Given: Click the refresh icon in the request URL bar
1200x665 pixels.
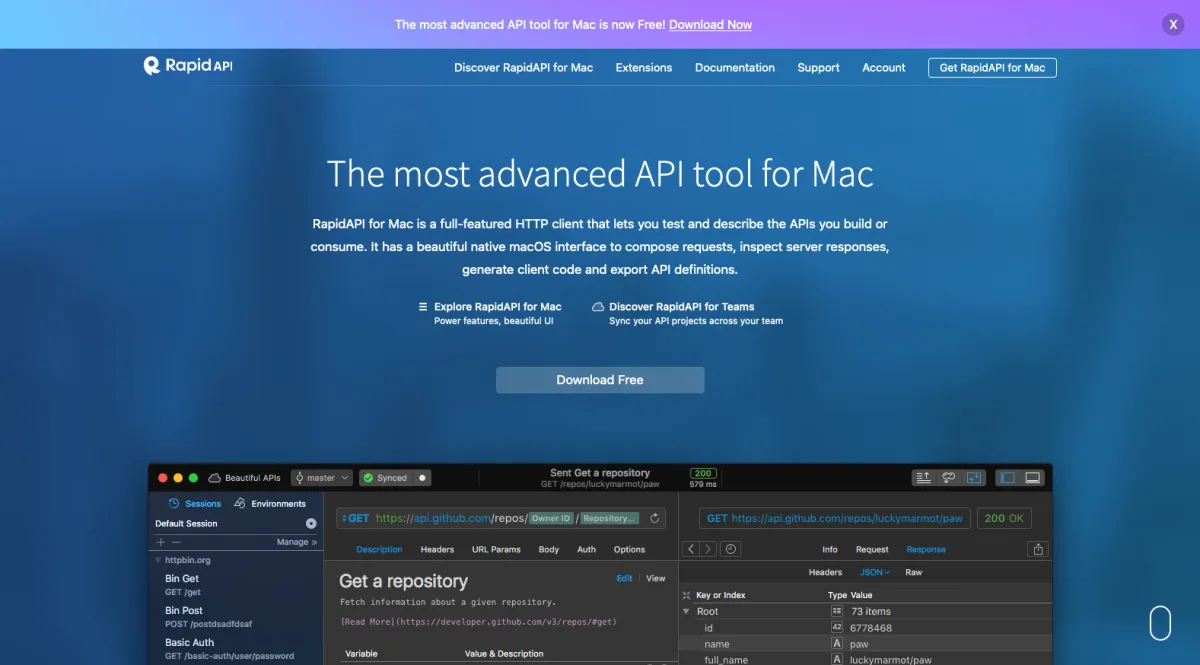Looking at the screenshot, I should [655, 518].
